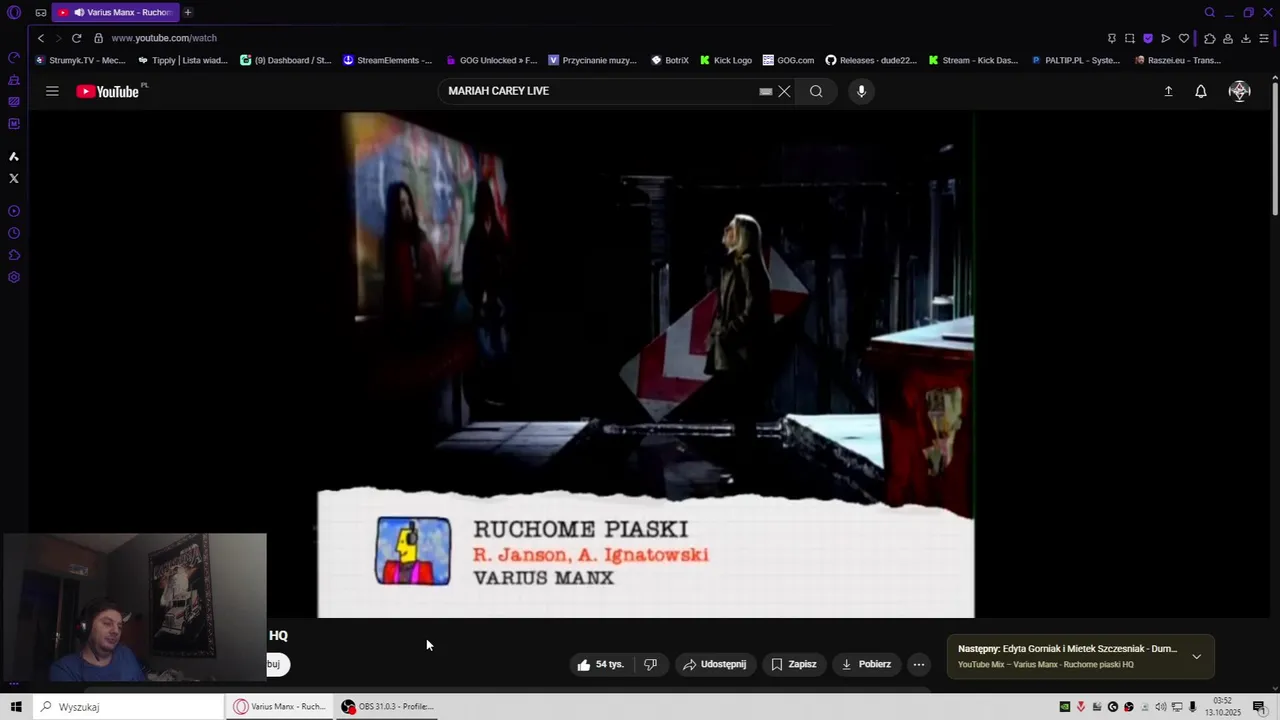This screenshot has width=1280, height=720.
Task: Clear the YouTube search query
Action: click(x=784, y=91)
